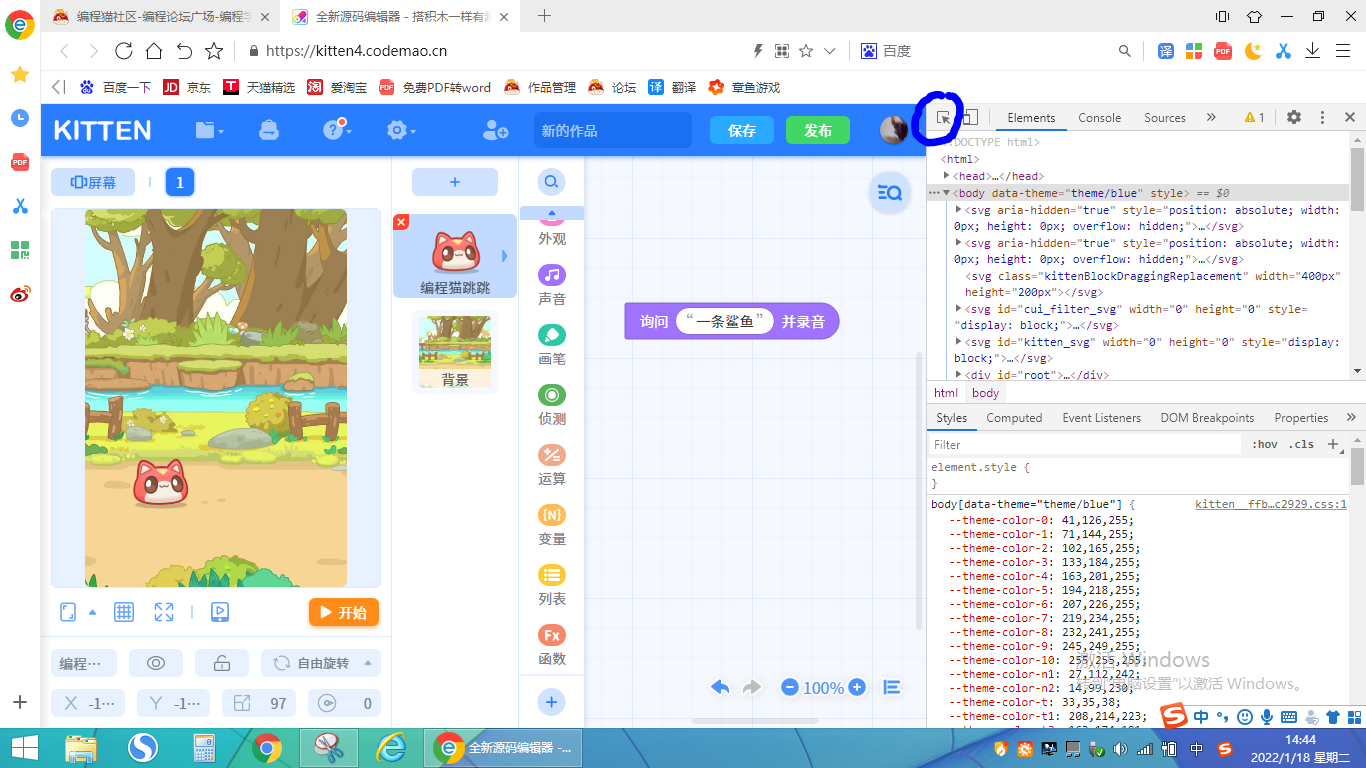Select the 侦测 sensing block category

pos(552,405)
